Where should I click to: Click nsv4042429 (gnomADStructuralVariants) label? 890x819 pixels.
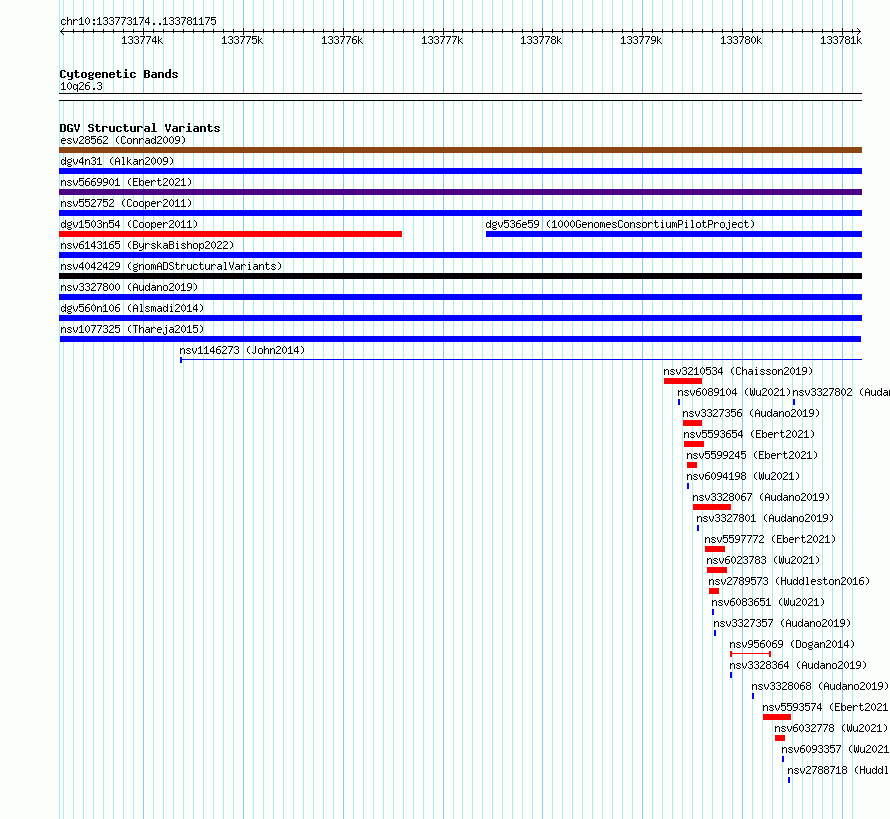(171, 266)
